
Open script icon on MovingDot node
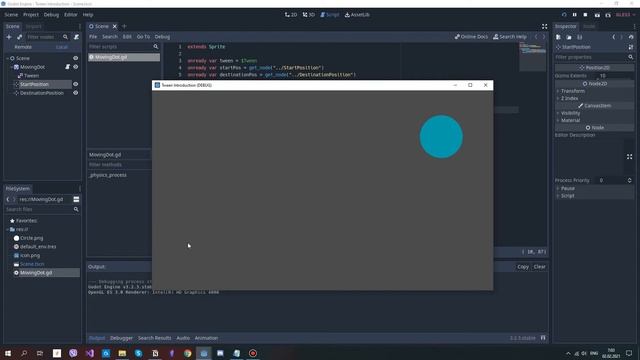tap(67, 67)
